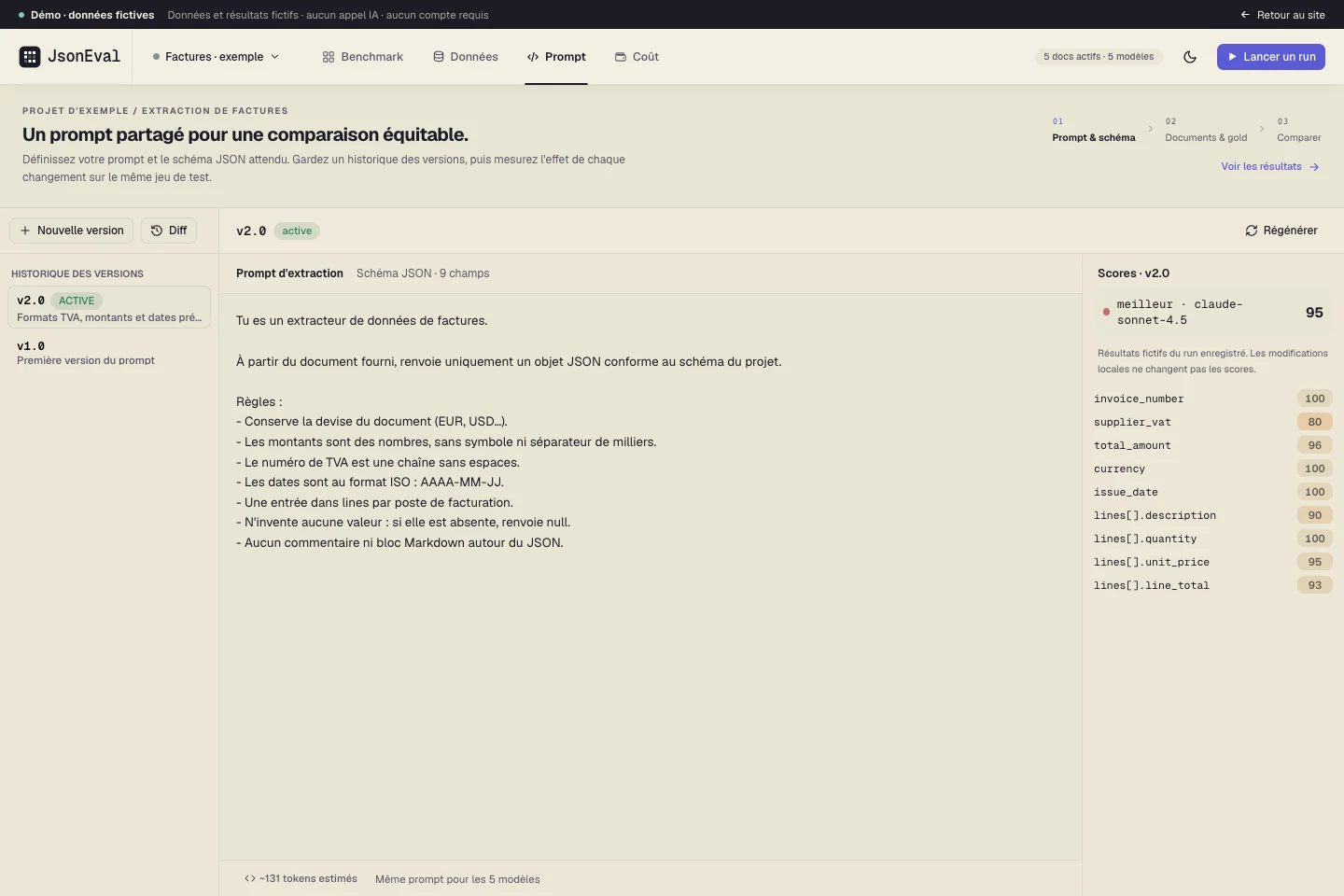Click the Démo · données fictives banner label
Viewport: 1344px width, 896px height.
click(91, 15)
